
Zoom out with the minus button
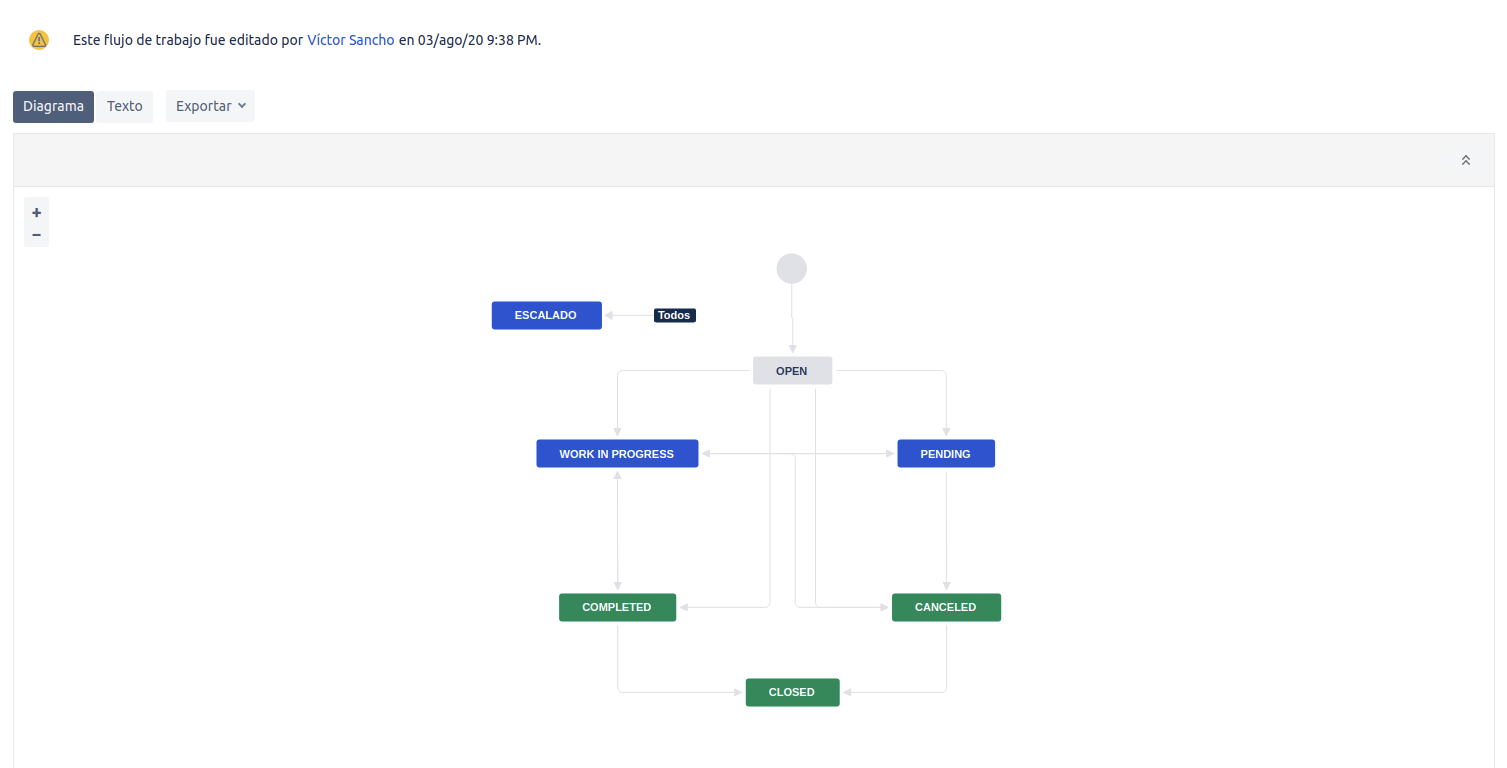coord(37,235)
